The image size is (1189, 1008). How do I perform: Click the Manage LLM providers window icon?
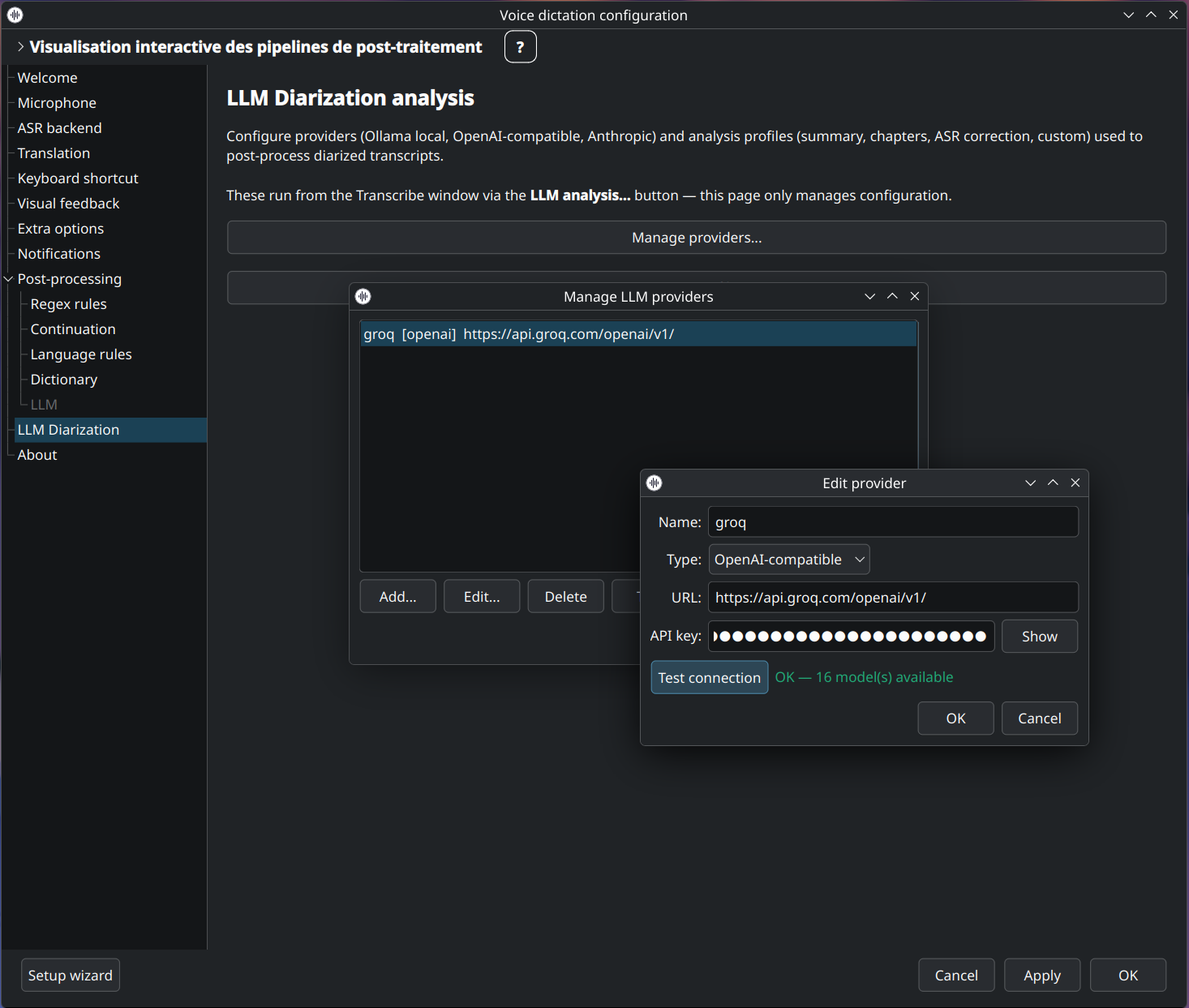tap(363, 296)
